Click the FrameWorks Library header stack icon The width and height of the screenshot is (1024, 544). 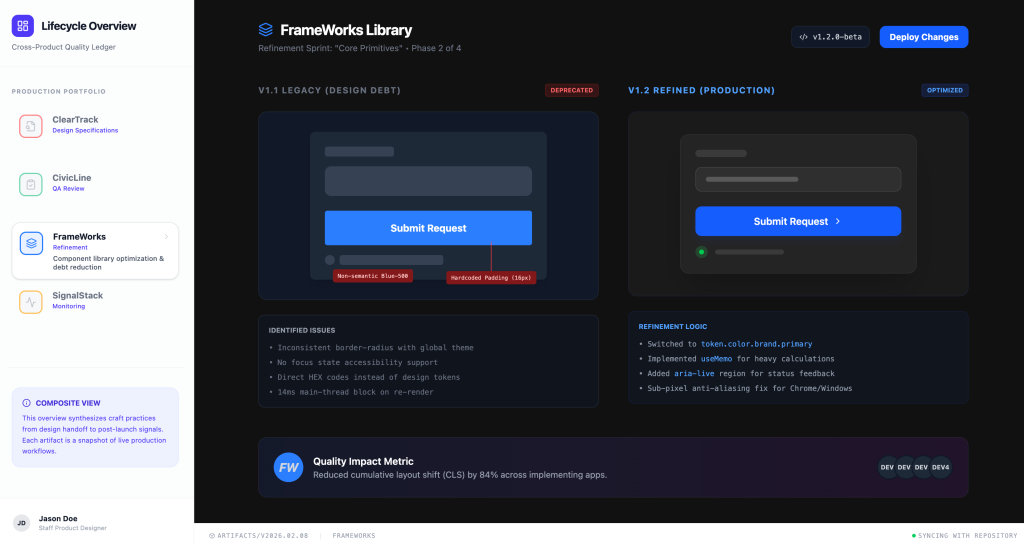[265, 30]
